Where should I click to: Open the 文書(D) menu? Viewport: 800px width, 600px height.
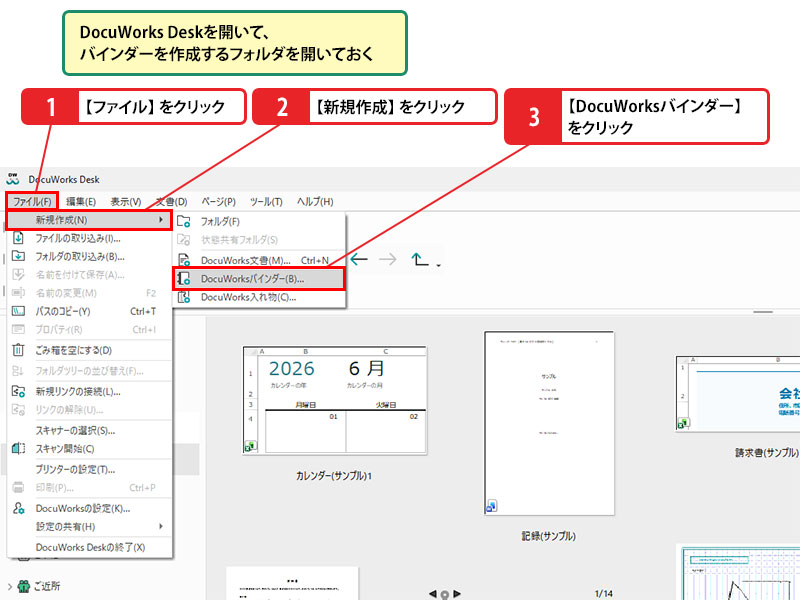[171, 202]
